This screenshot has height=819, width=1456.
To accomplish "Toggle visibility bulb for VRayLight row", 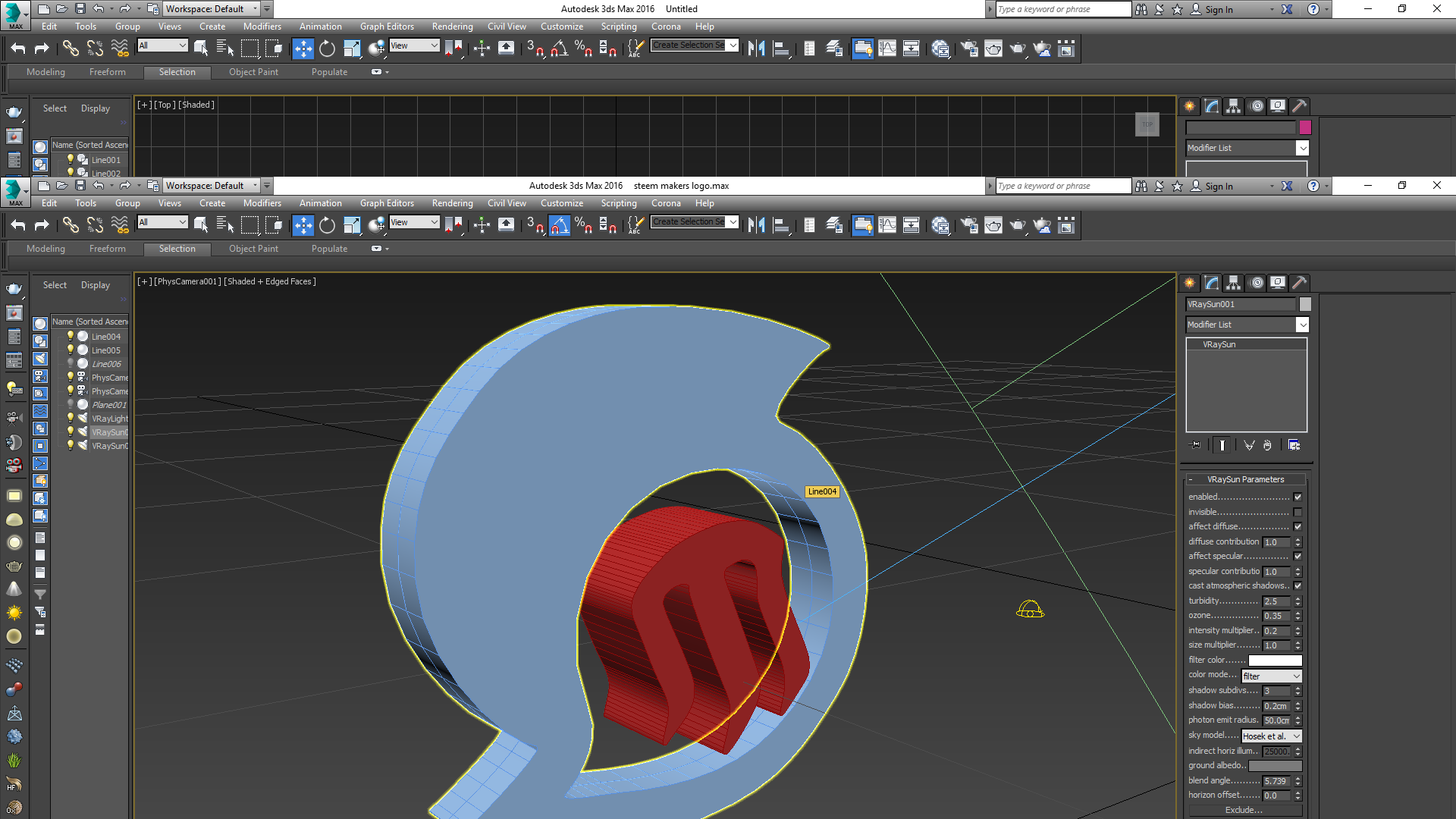I will [71, 418].
